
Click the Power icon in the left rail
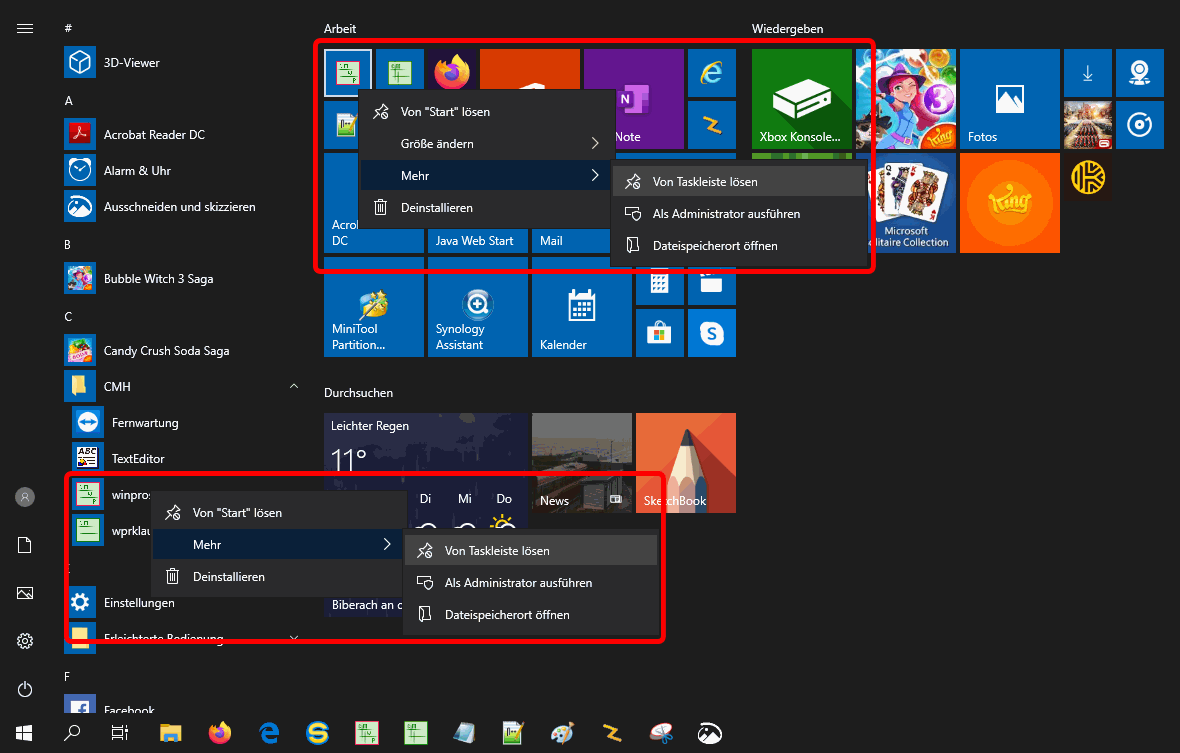[x=26, y=689]
